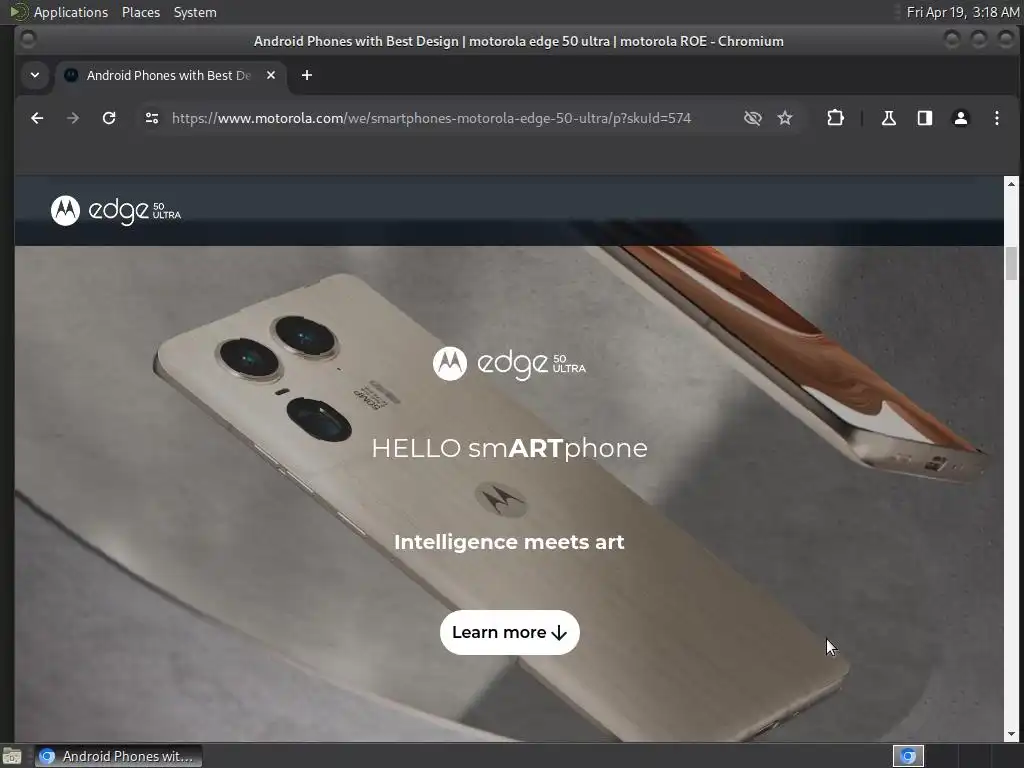Click the URL address bar
The width and height of the screenshot is (1024, 768).
(x=431, y=118)
